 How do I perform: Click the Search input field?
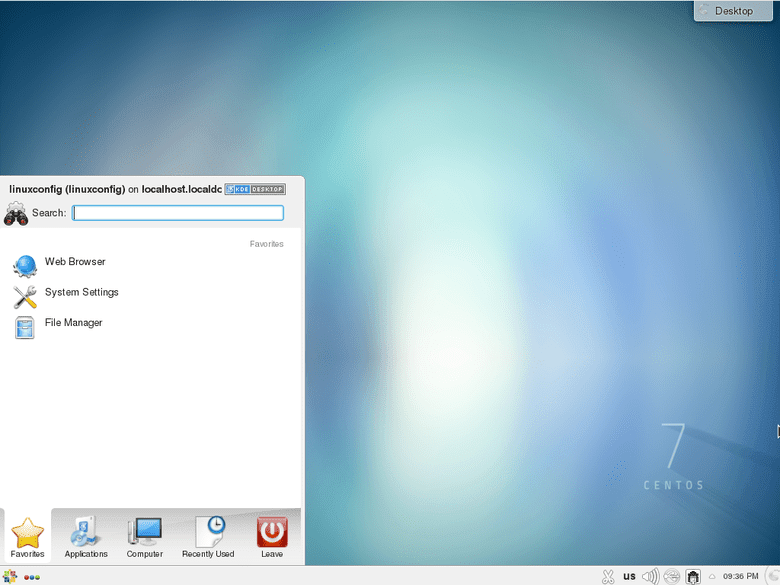(178, 213)
